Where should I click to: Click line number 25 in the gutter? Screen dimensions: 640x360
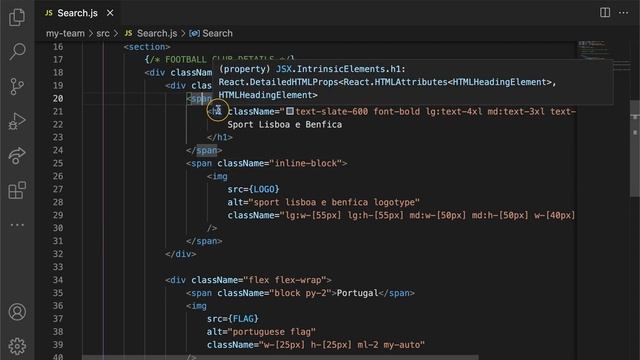tap(58, 163)
